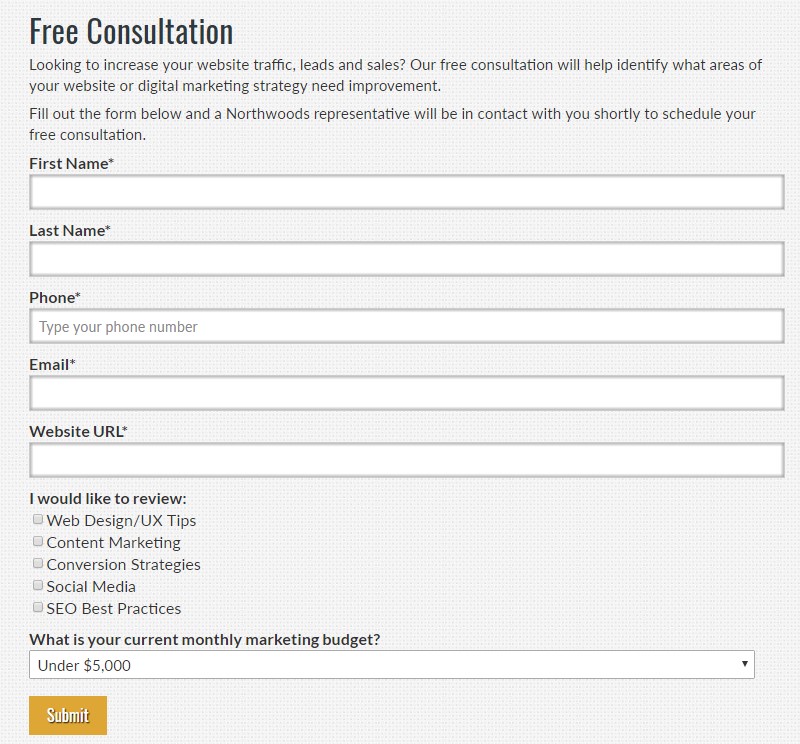Click the monthly marketing budget question label
This screenshot has width=800, height=744.
pos(205,640)
